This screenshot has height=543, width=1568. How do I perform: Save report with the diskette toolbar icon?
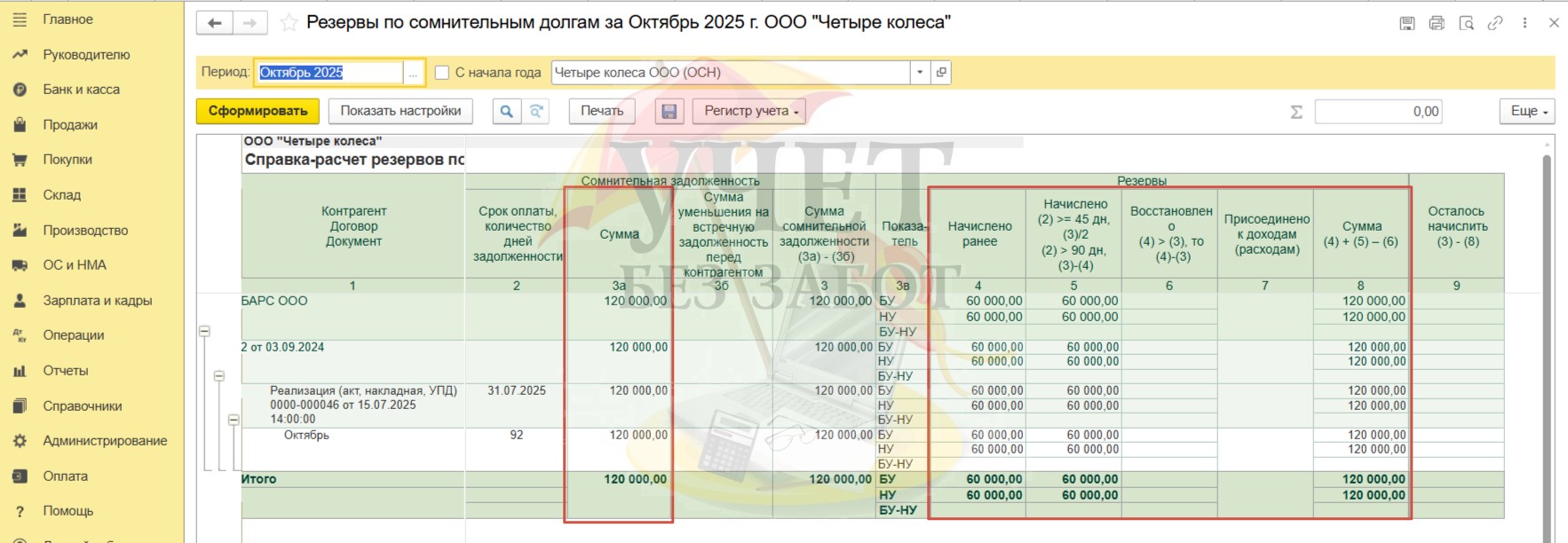pos(669,111)
